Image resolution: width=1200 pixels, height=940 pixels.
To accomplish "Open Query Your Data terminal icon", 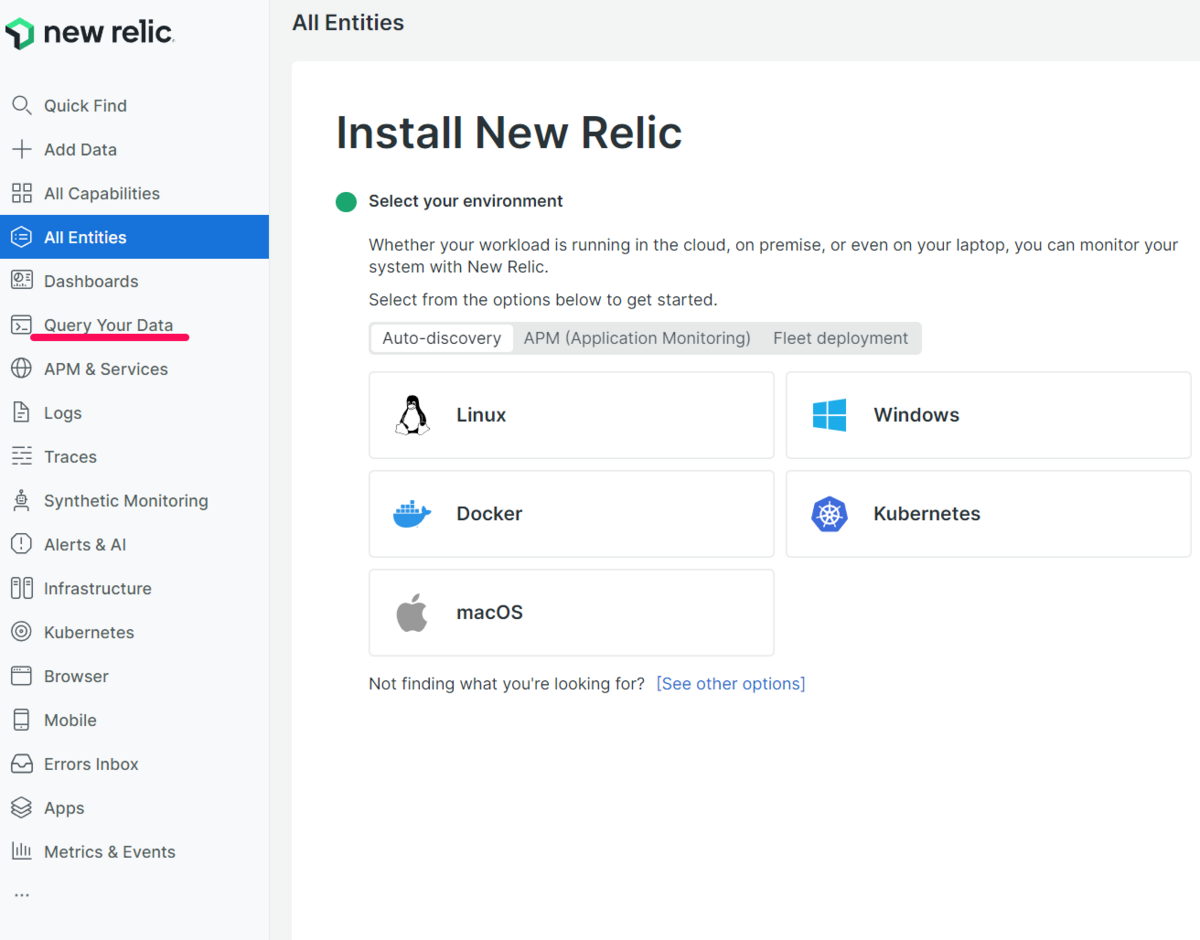I will click(x=21, y=325).
